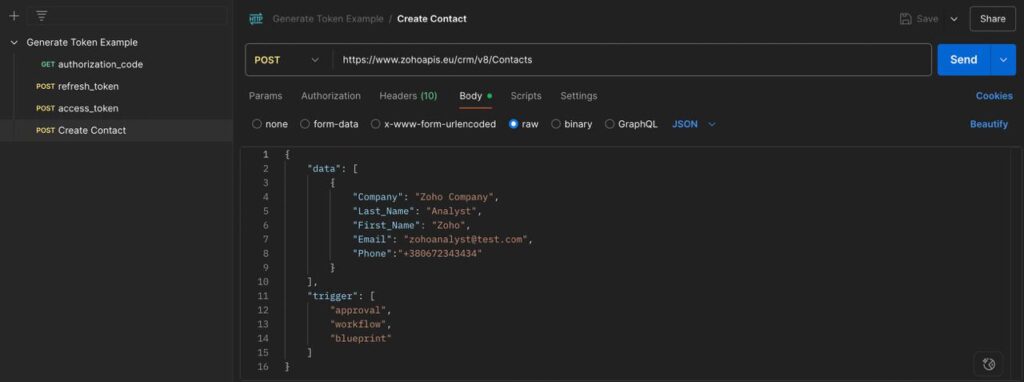
Task: Open the bottom-right cookie assistant icon
Action: pos(988,363)
